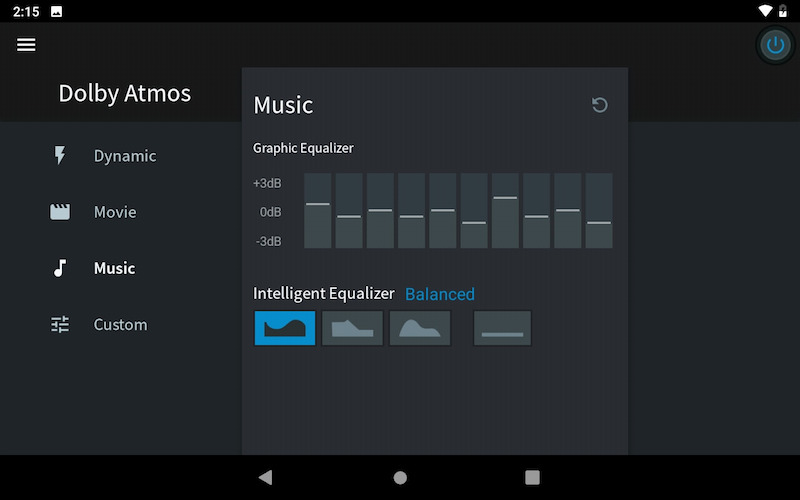
Task: Select the Music note icon
Action: coord(60,268)
